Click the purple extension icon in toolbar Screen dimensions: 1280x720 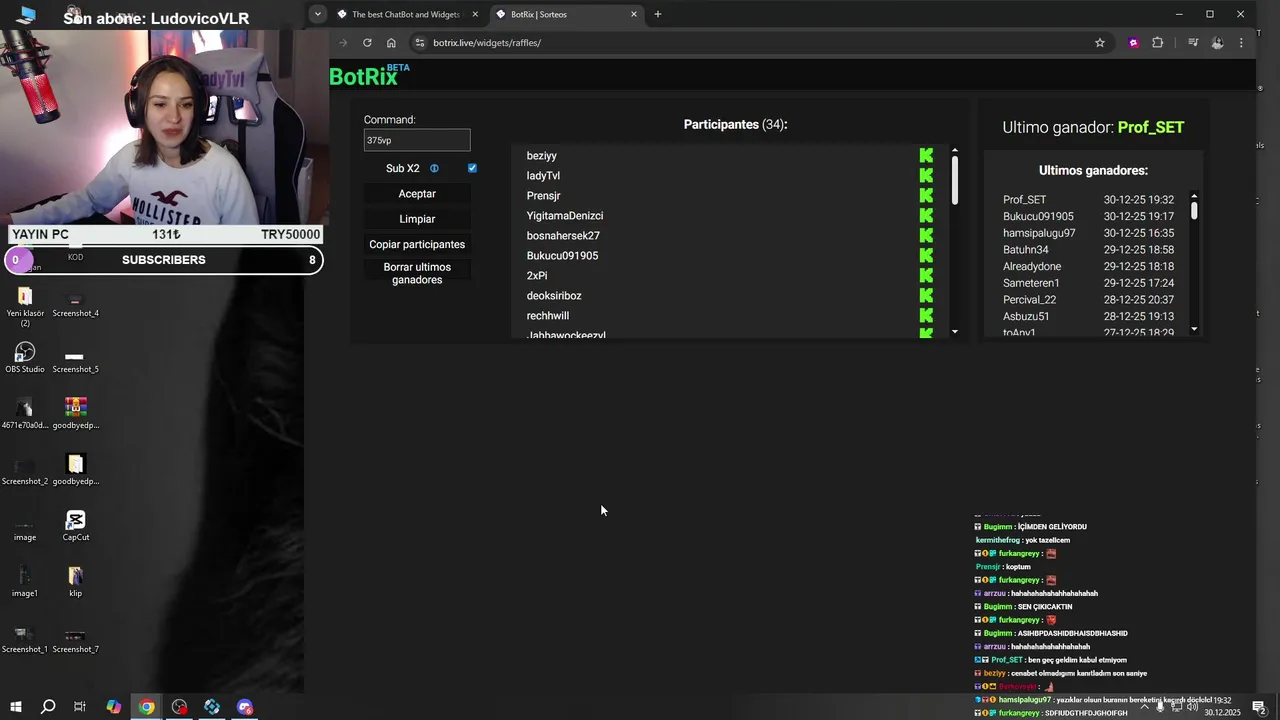tap(1133, 43)
